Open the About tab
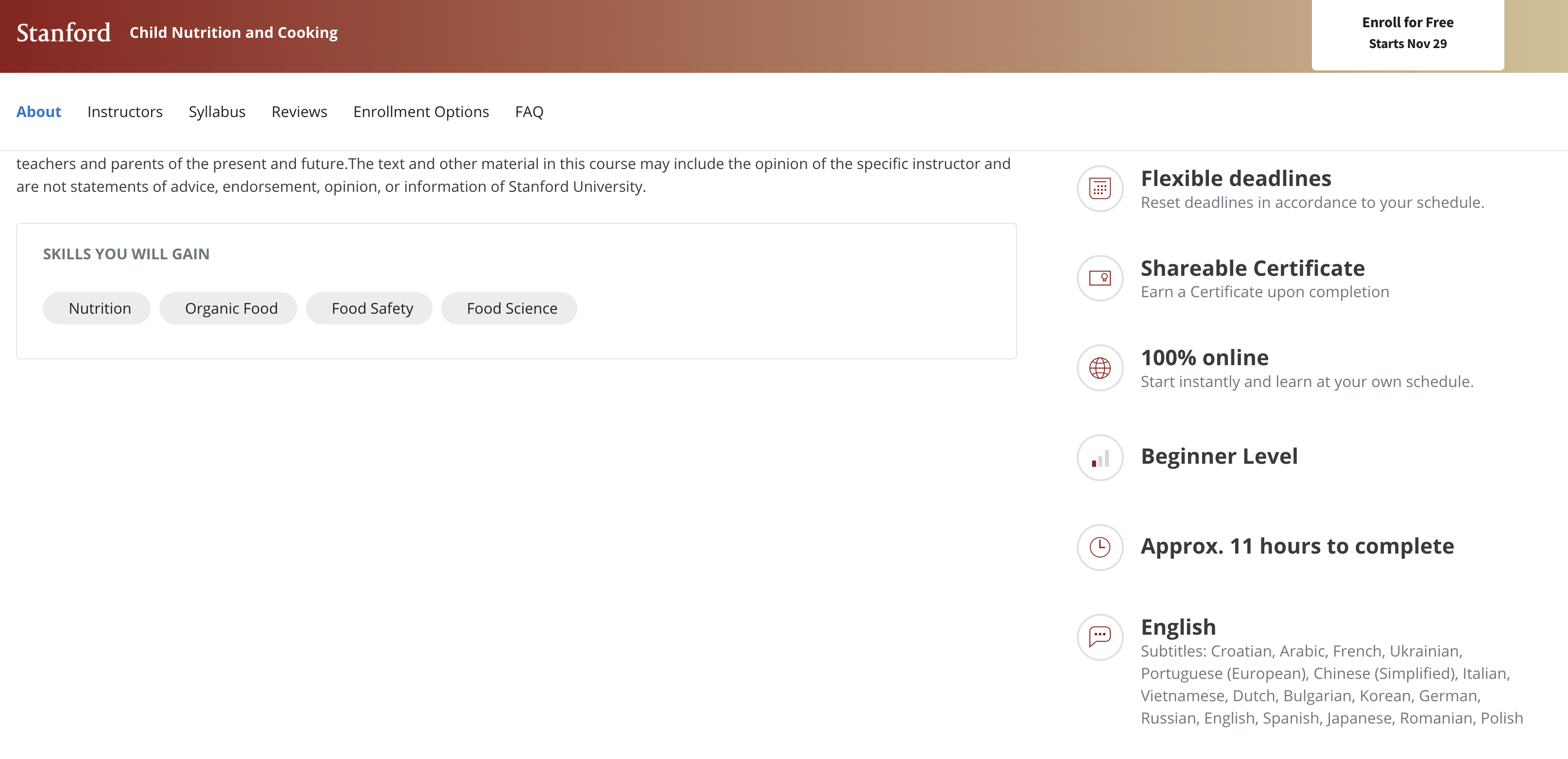Viewport: 1568px width, 759px height. 38,112
